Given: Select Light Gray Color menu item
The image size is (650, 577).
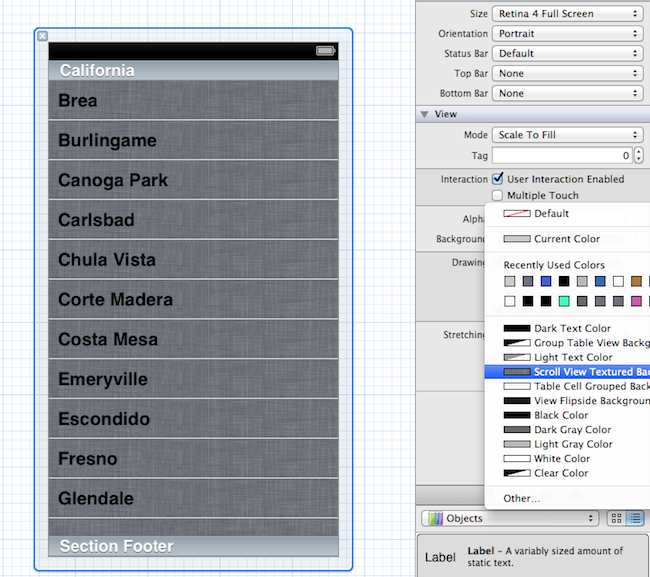Looking at the screenshot, I should 567,444.
